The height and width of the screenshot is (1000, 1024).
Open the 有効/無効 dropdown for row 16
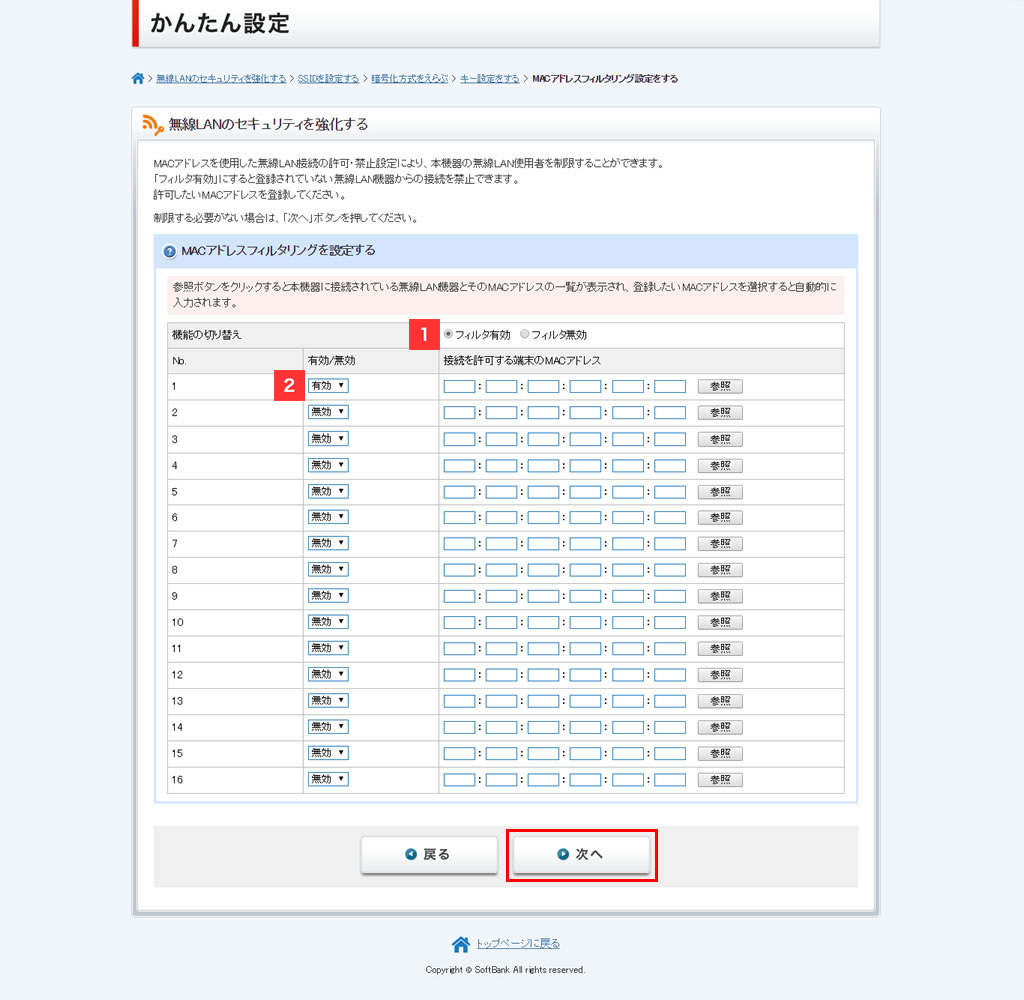328,779
